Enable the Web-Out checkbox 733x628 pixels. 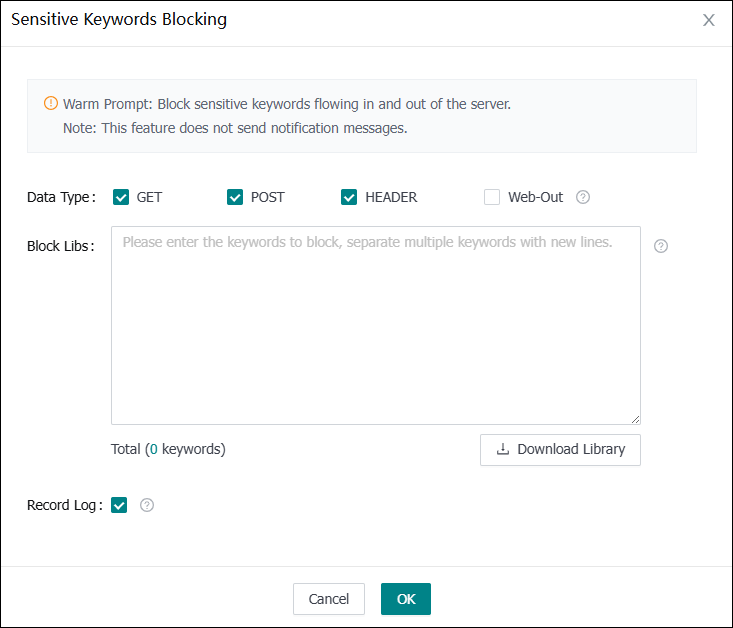(492, 197)
